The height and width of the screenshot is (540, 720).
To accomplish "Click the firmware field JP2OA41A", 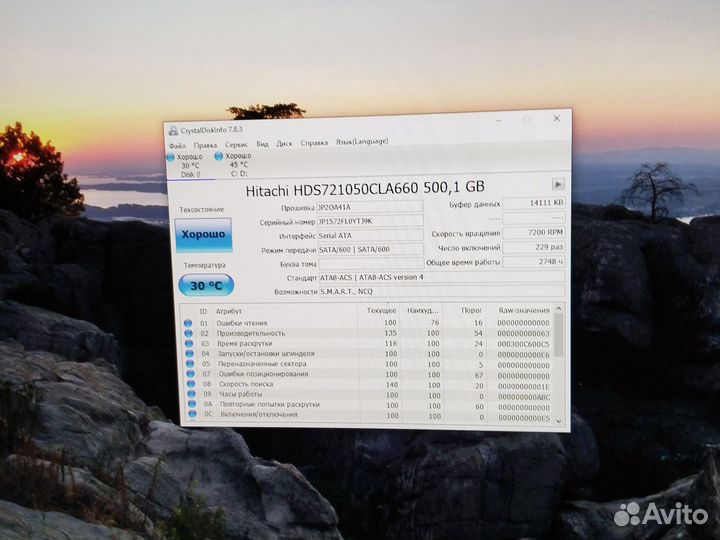I will click(370, 207).
